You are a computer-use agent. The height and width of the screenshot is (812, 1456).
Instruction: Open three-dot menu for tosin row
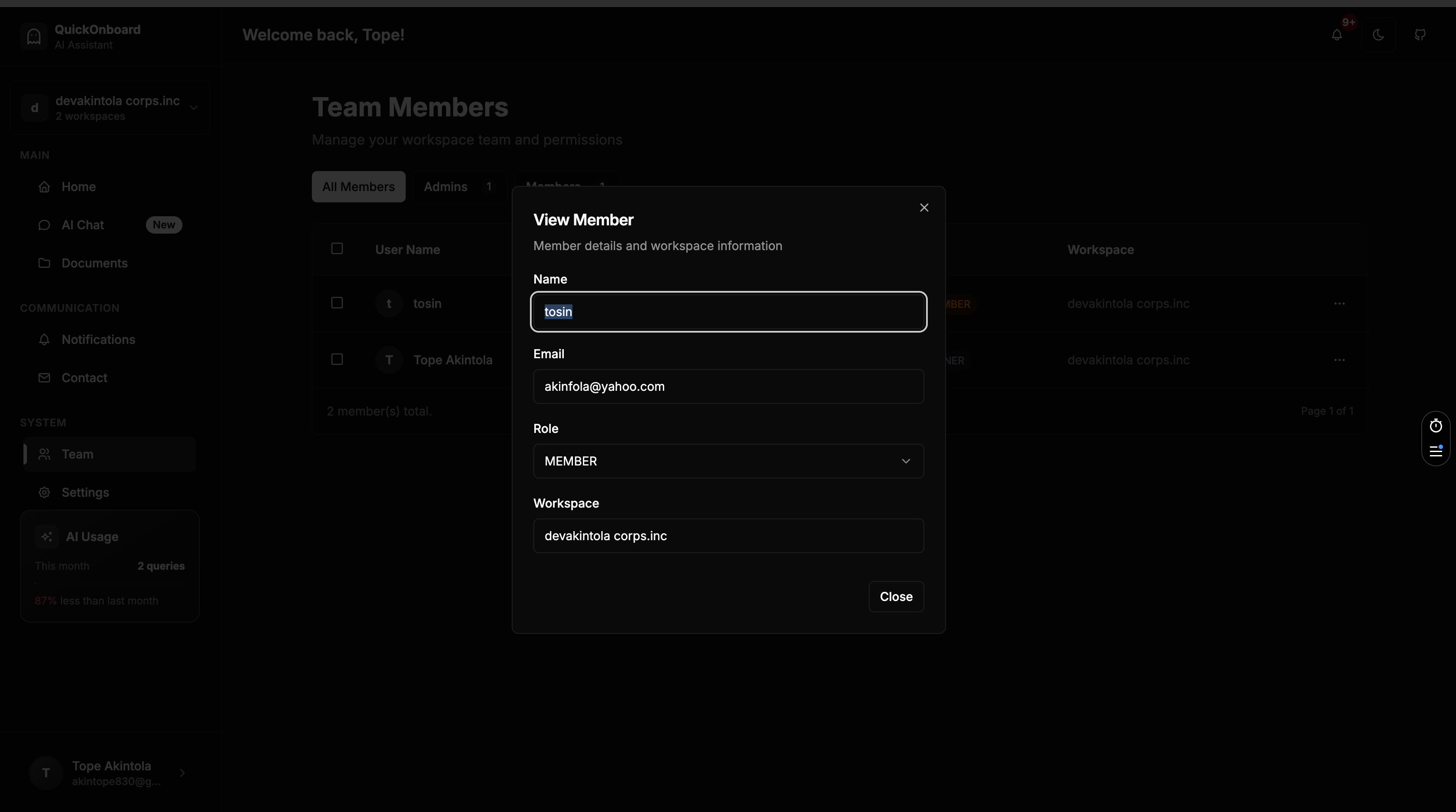[1339, 304]
